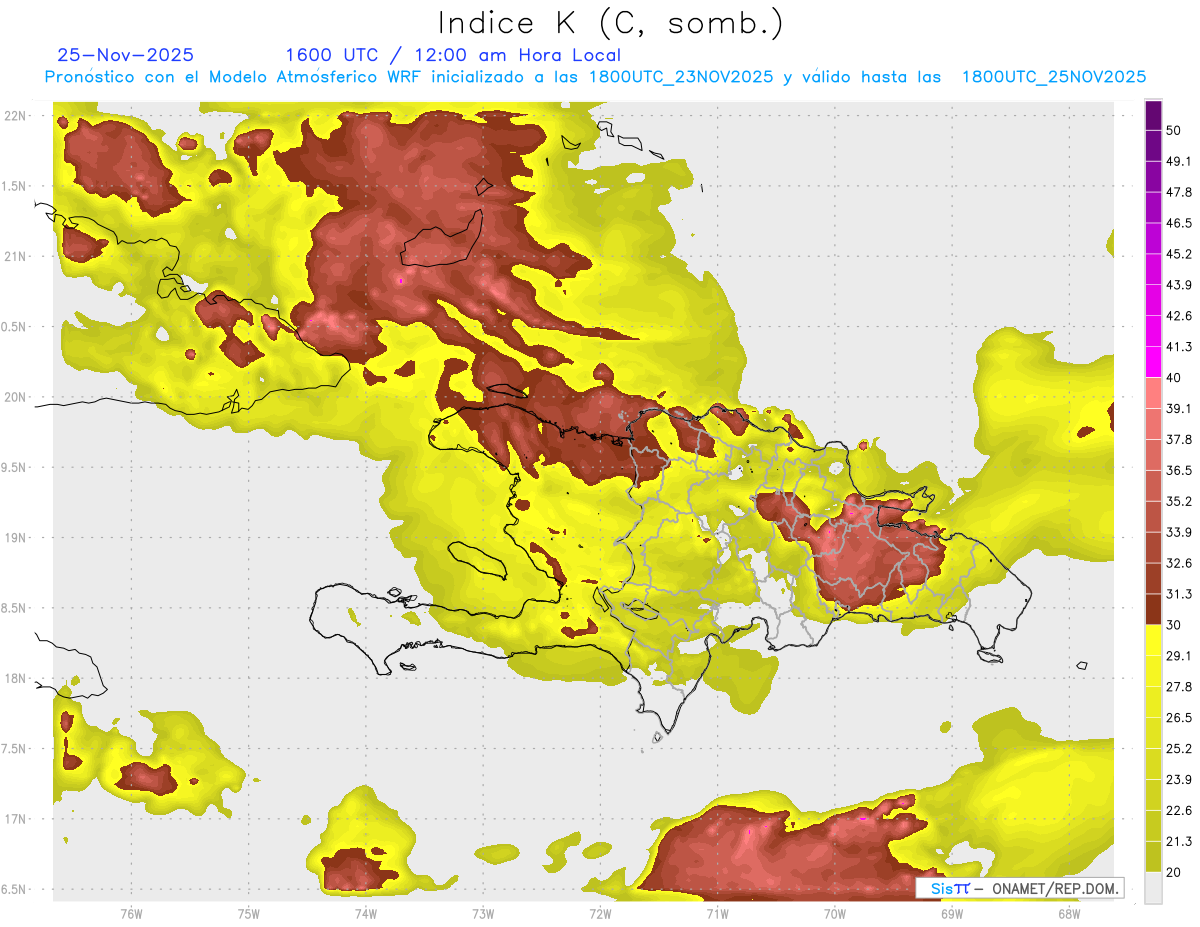Screen dimensions: 1200x927
Task: Click the colorbar value "26.5"
Action: click(1179, 718)
